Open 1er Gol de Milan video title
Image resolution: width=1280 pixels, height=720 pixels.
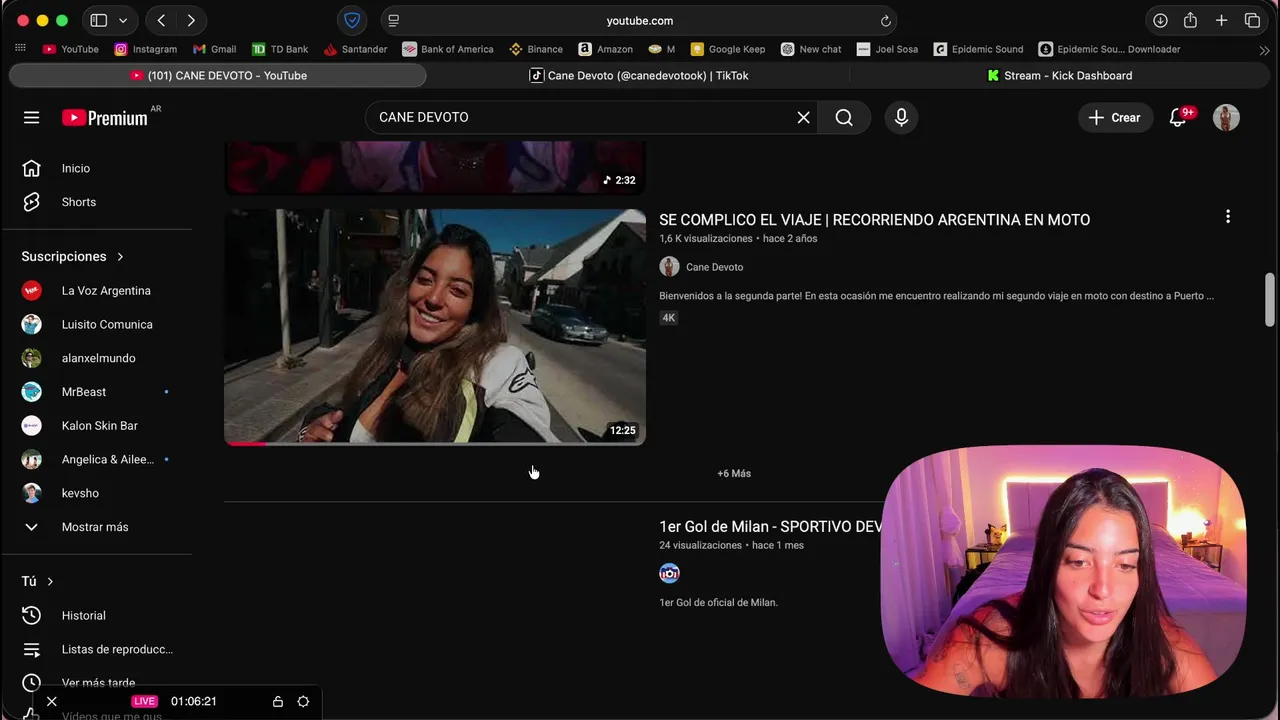[x=770, y=527]
